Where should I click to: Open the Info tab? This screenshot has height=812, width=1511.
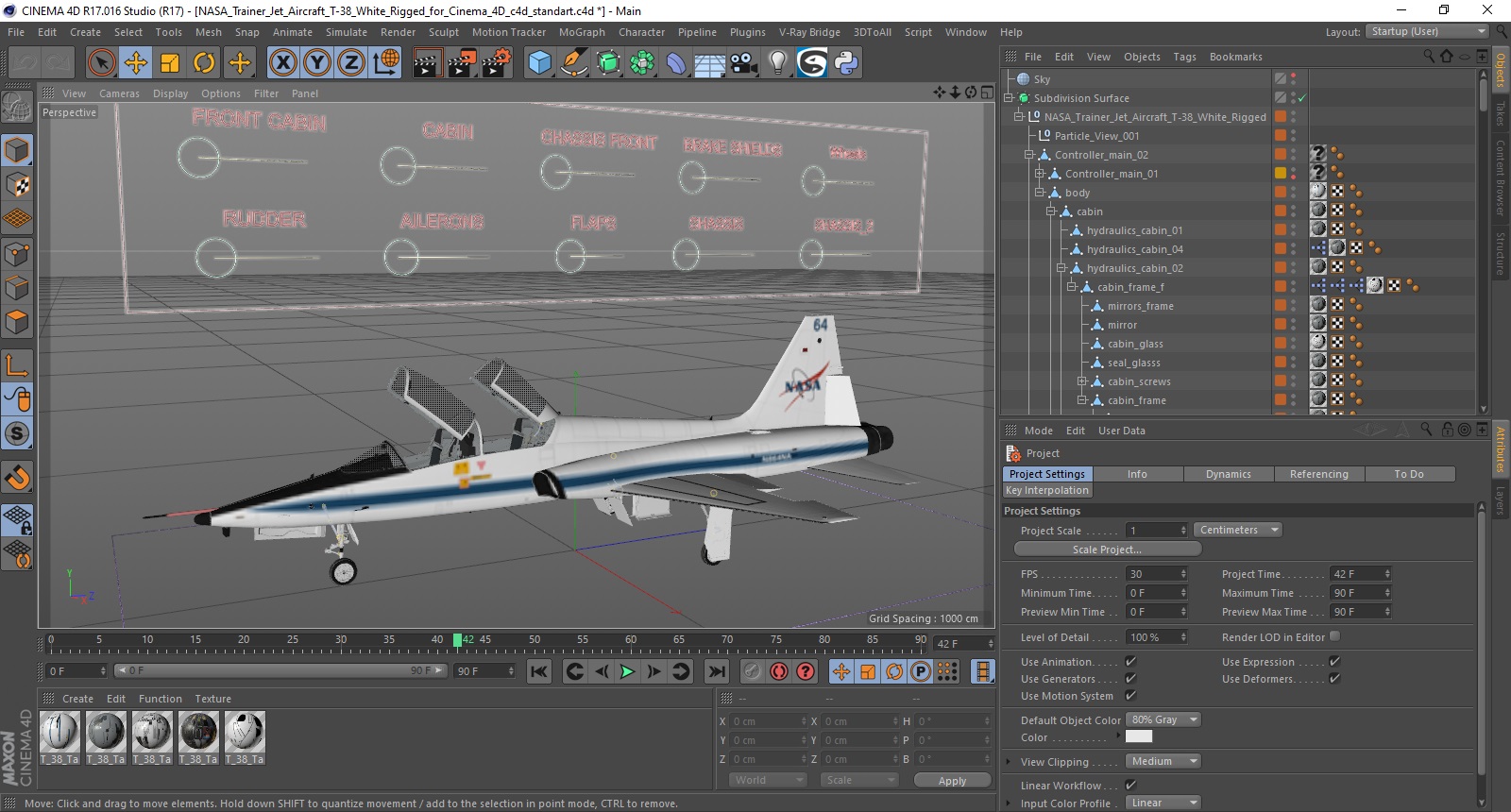click(1137, 474)
